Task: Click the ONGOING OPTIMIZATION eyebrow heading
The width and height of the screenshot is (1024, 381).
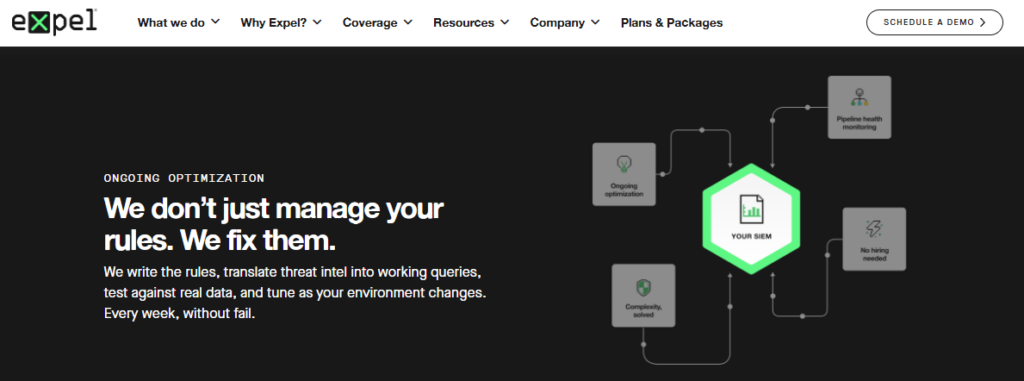Action: pos(184,178)
